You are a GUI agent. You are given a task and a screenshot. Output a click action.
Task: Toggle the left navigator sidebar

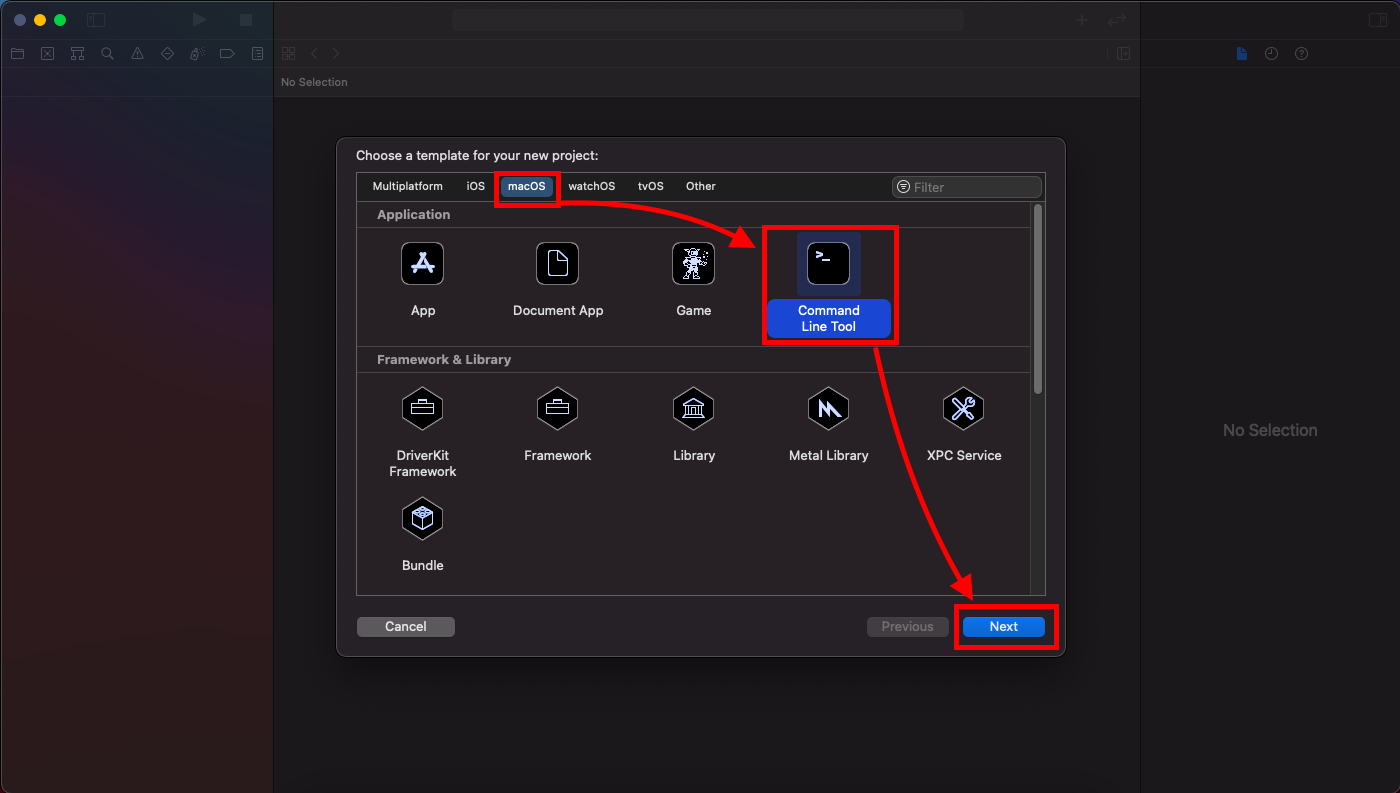(96, 20)
